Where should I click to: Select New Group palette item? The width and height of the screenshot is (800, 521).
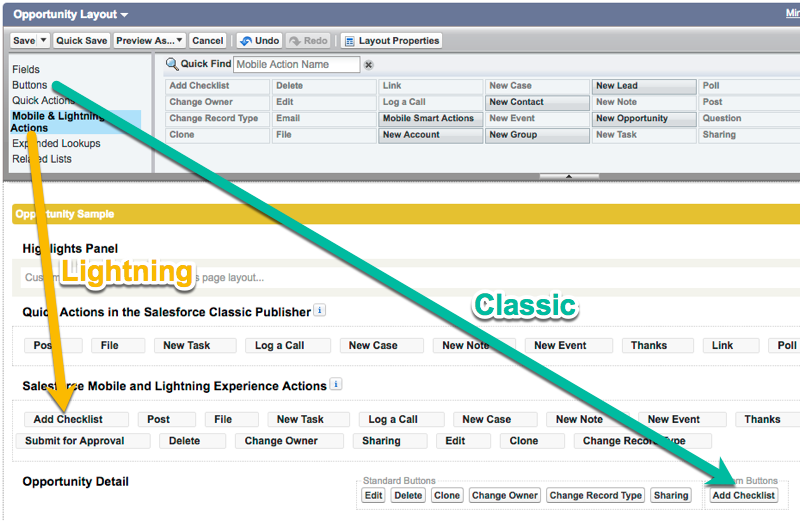point(537,135)
